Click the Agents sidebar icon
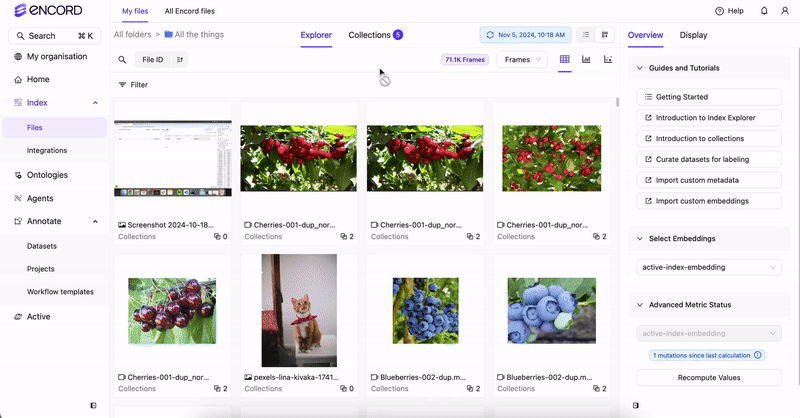The width and height of the screenshot is (800, 418). tap(18, 199)
